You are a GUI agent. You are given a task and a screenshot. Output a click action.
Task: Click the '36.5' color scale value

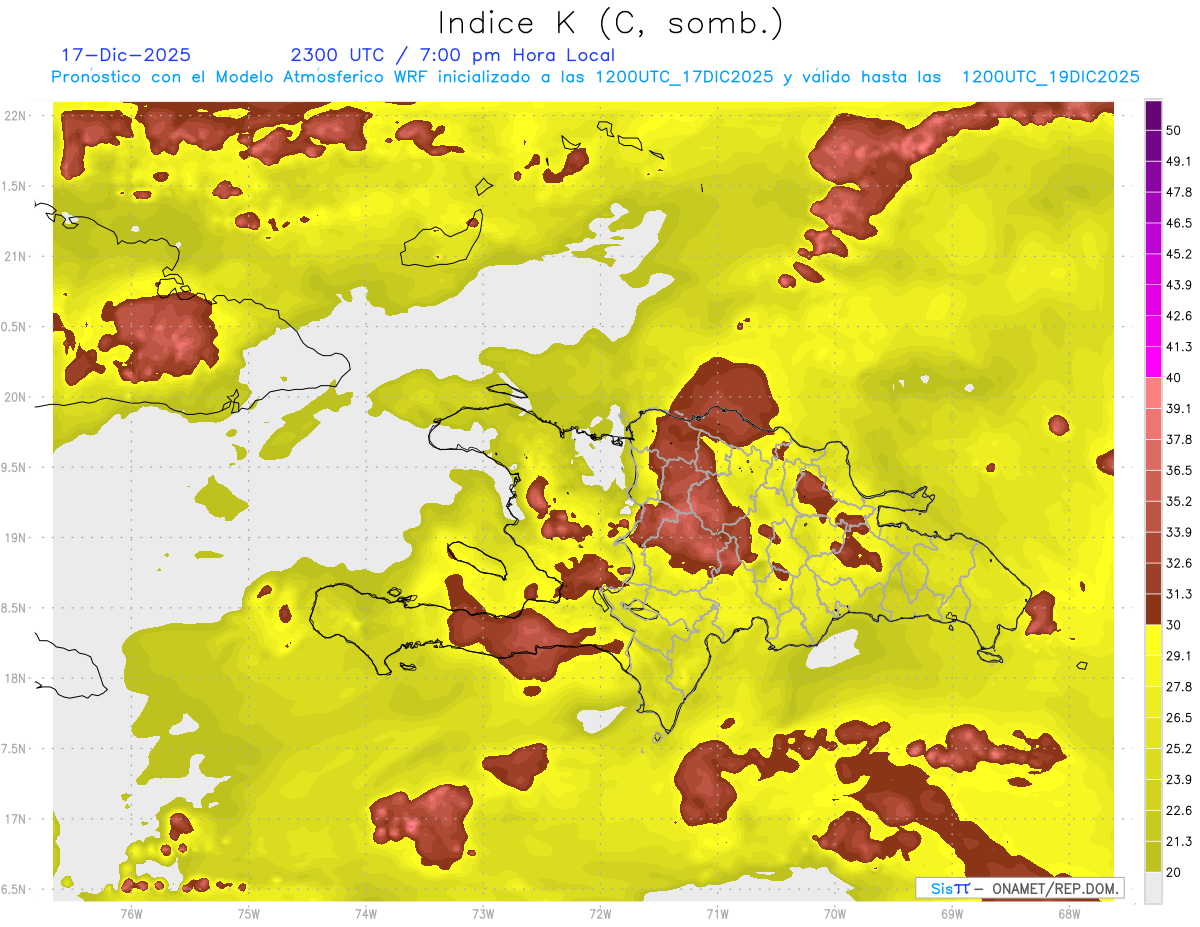1179,470
